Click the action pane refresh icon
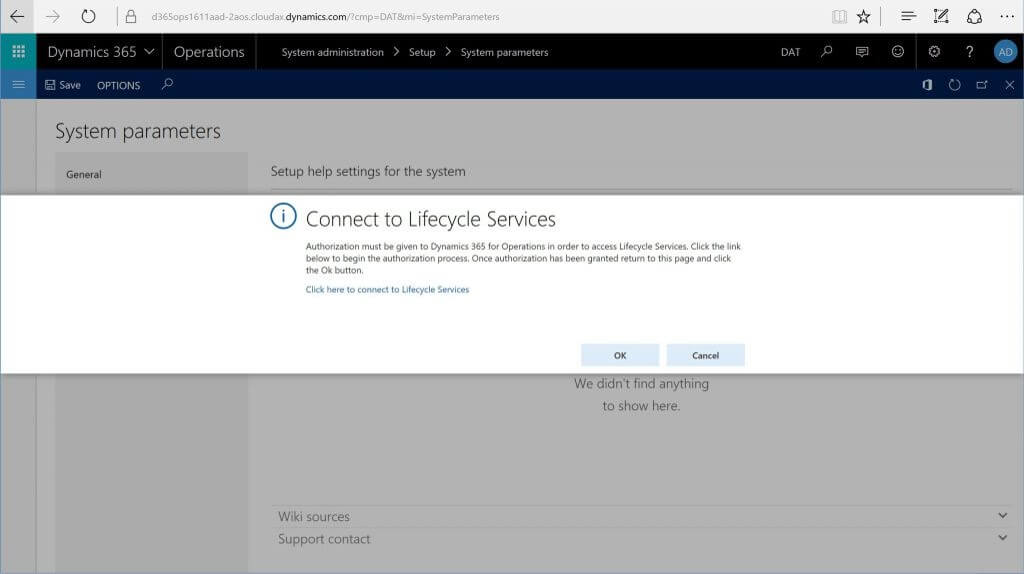The width and height of the screenshot is (1024, 574). [x=954, y=85]
